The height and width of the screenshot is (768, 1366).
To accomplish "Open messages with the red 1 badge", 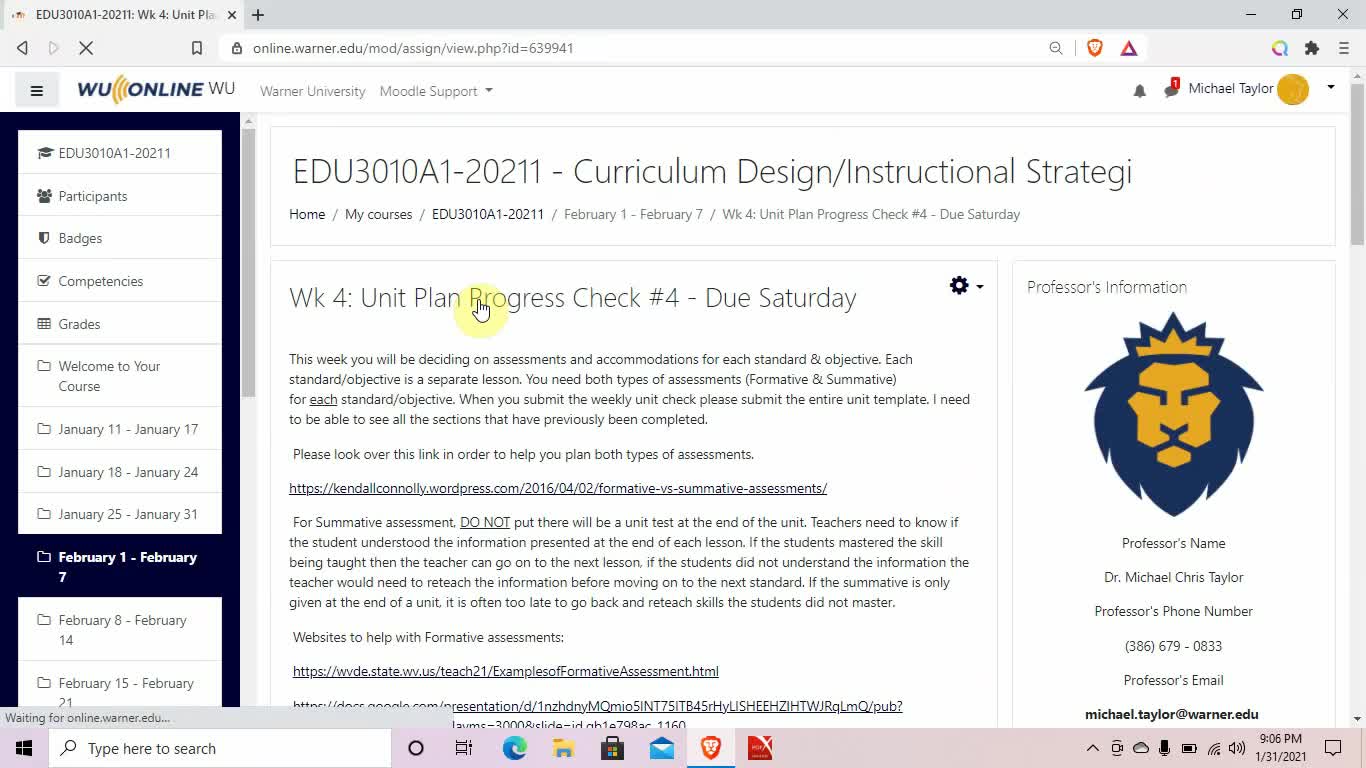I will [1171, 89].
